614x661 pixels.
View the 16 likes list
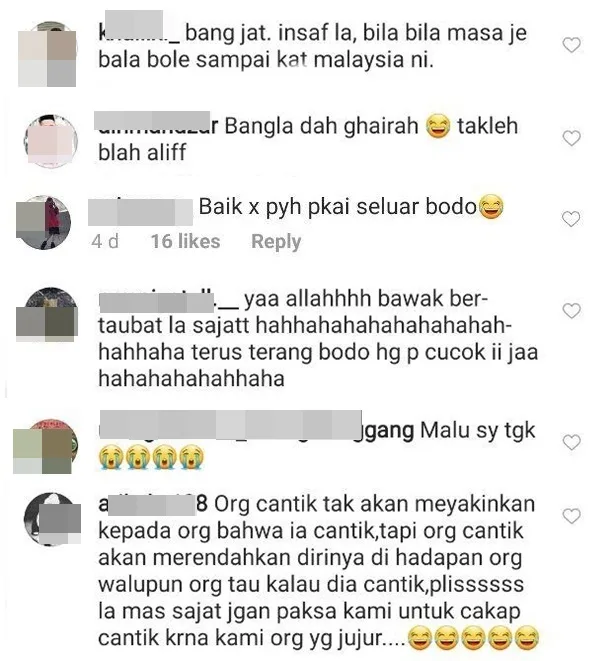[x=185, y=242]
